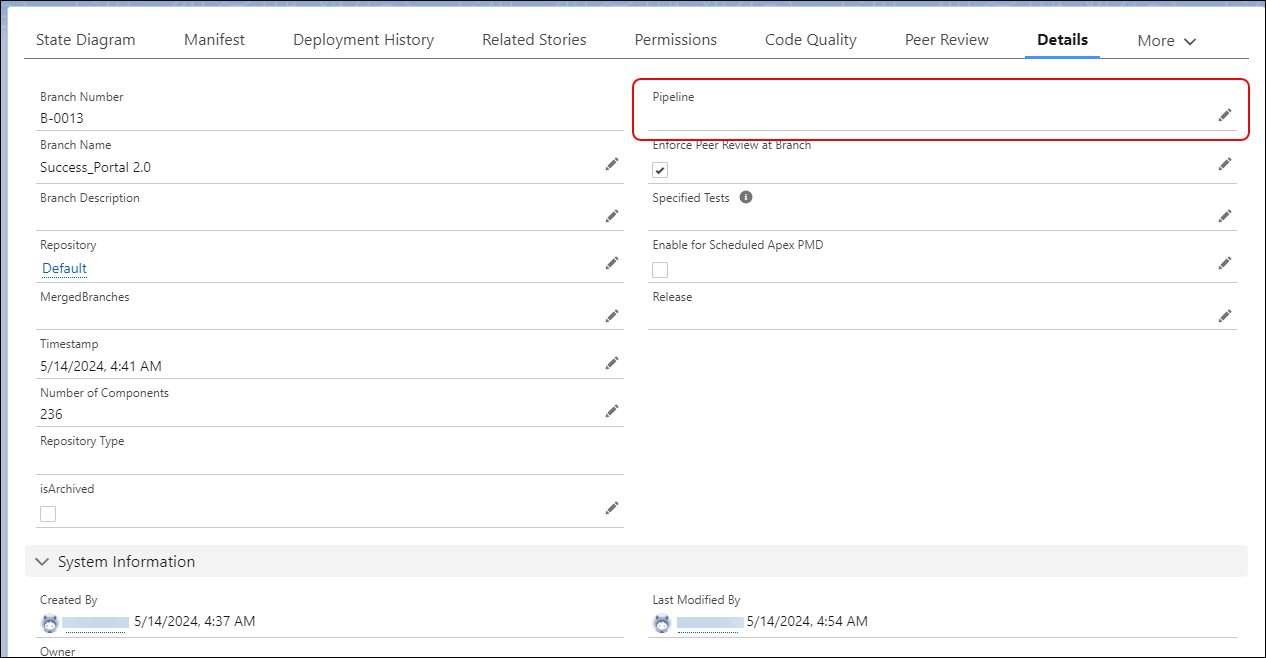Enable Scheduled Apex PMD checkbox
This screenshot has height=658, width=1266.
click(x=660, y=270)
